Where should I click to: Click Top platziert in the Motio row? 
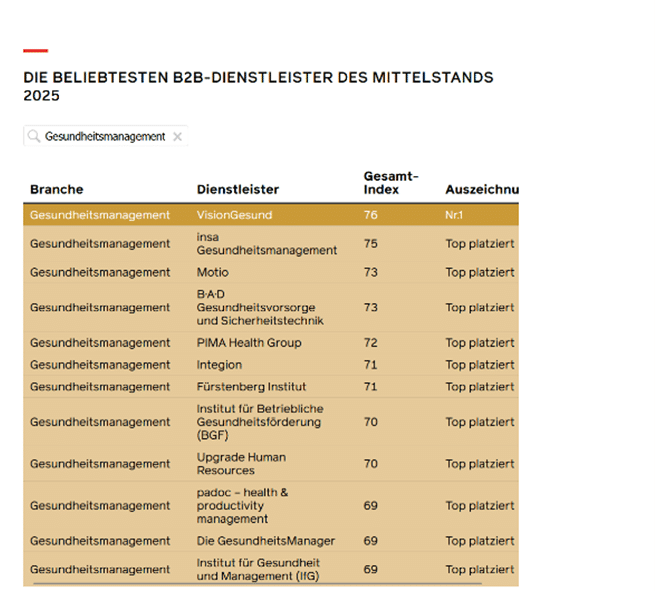click(x=480, y=272)
